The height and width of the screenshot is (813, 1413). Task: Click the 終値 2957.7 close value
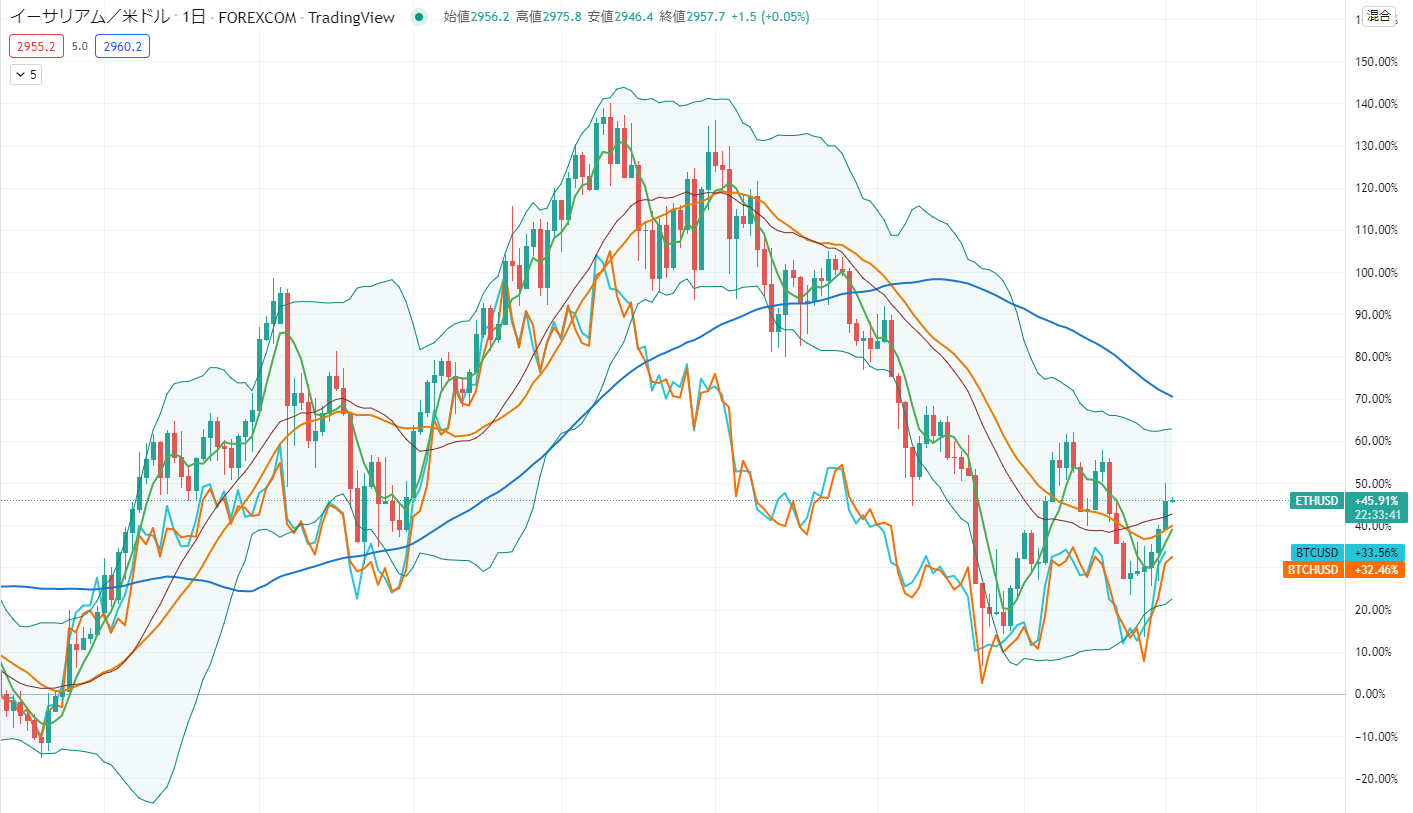click(692, 17)
